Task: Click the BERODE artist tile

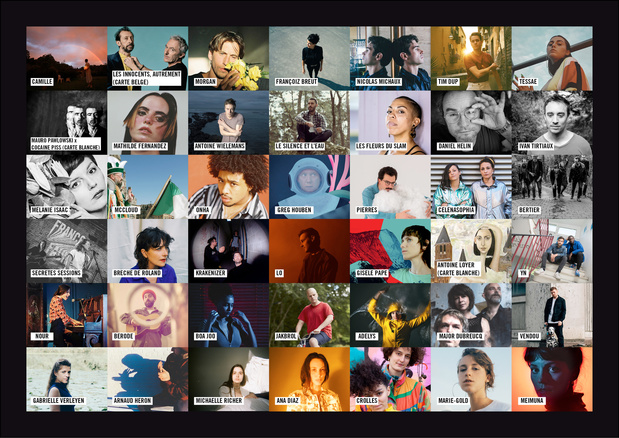Action: tap(148, 315)
